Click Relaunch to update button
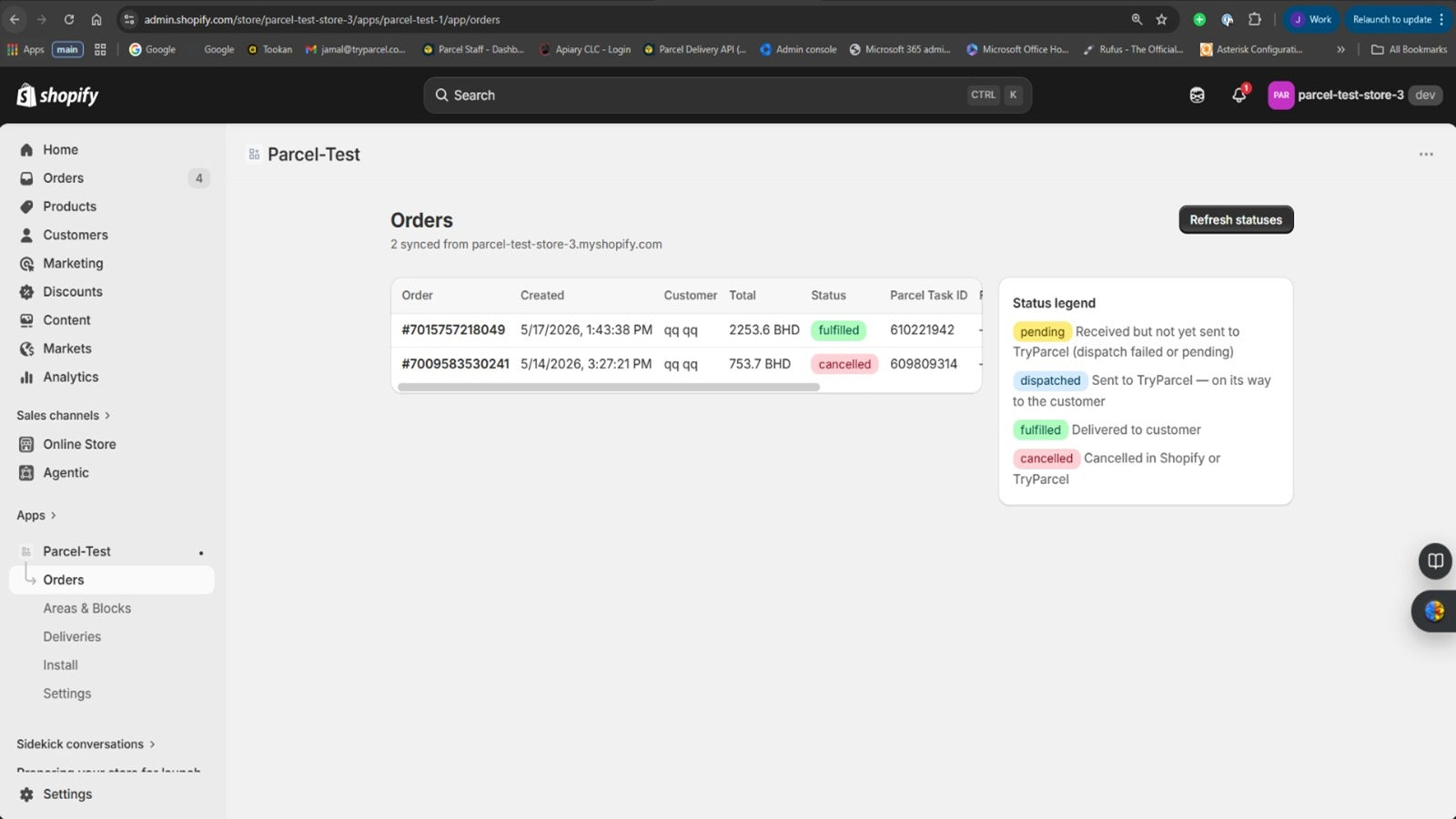The height and width of the screenshot is (819, 1456). pyautogui.click(x=1397, y=19)
